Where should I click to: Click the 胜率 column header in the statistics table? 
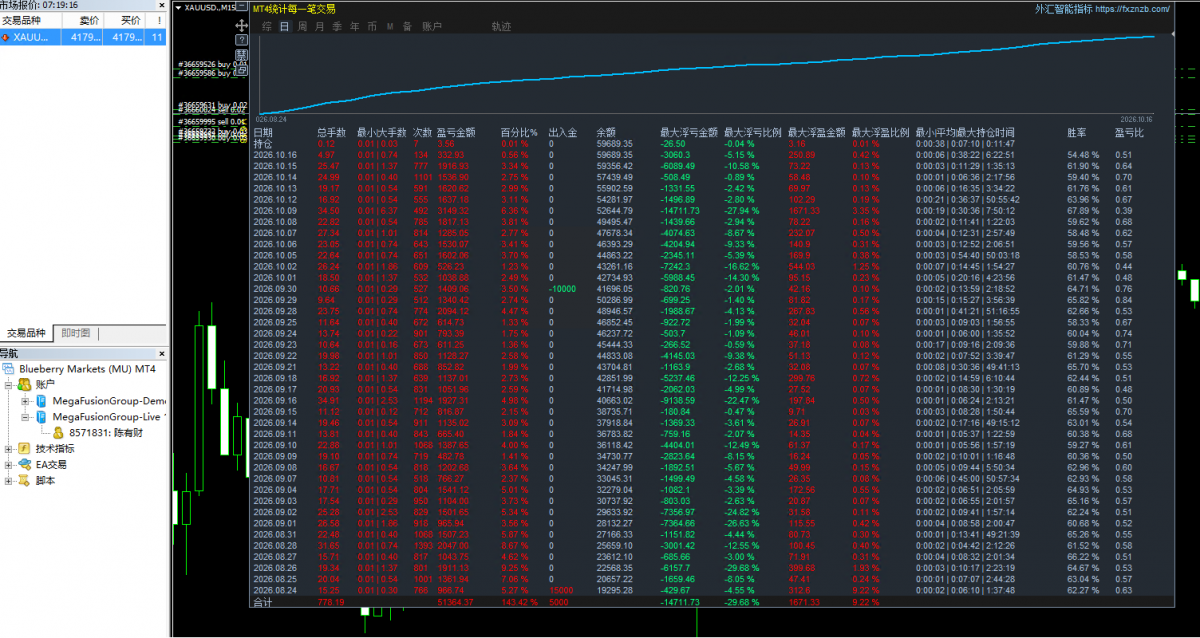coord(1078,132)
